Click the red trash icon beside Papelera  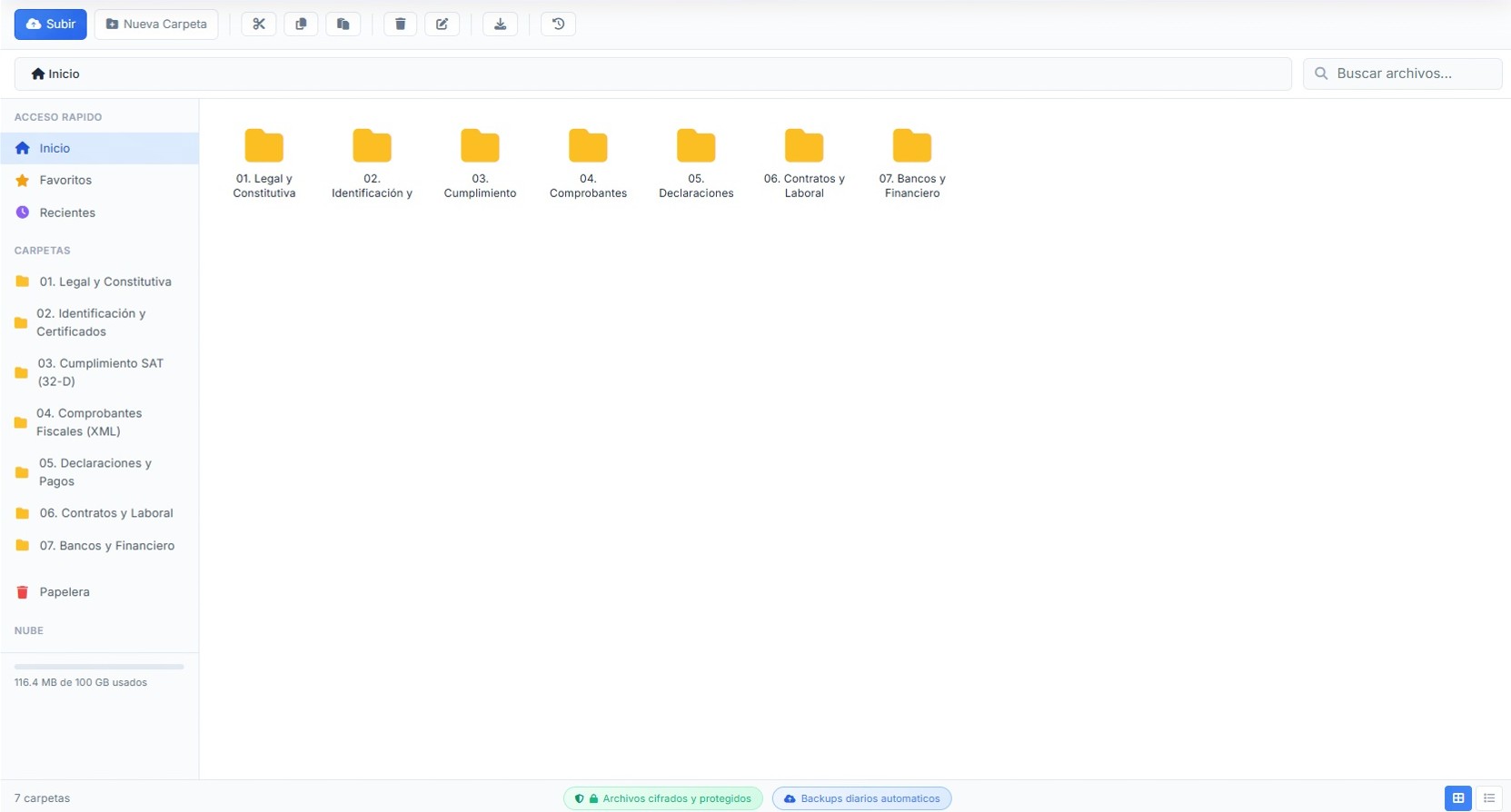23,592
